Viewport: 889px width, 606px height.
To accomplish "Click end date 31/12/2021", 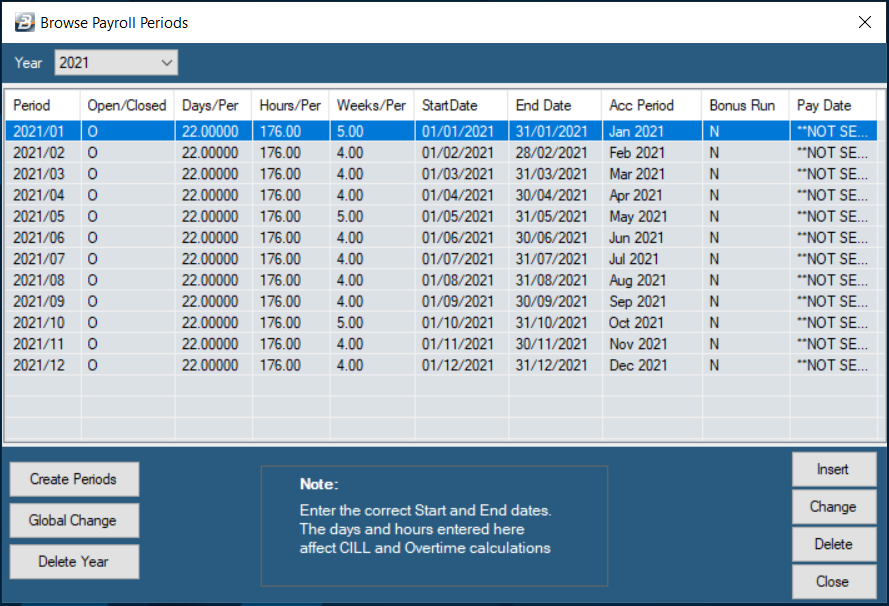I will point(551,365).
